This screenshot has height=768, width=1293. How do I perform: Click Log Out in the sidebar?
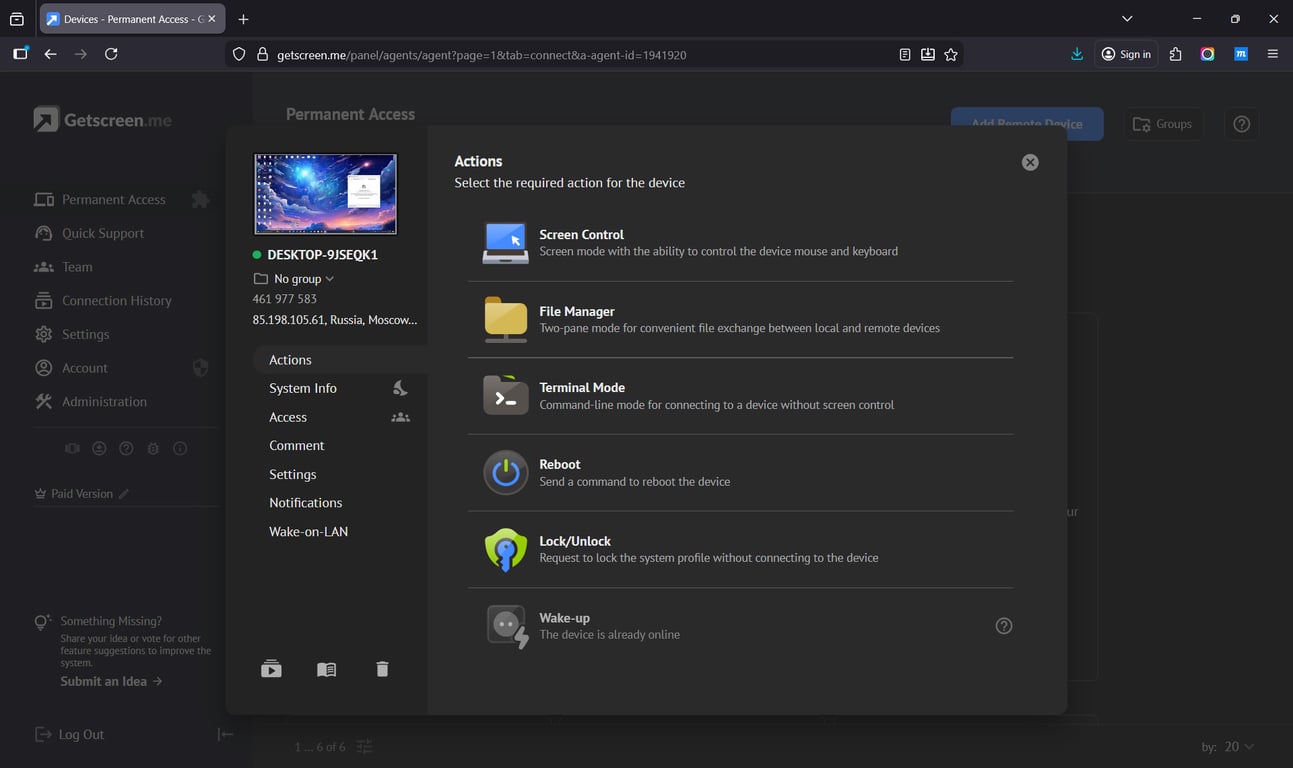(80, 734)
